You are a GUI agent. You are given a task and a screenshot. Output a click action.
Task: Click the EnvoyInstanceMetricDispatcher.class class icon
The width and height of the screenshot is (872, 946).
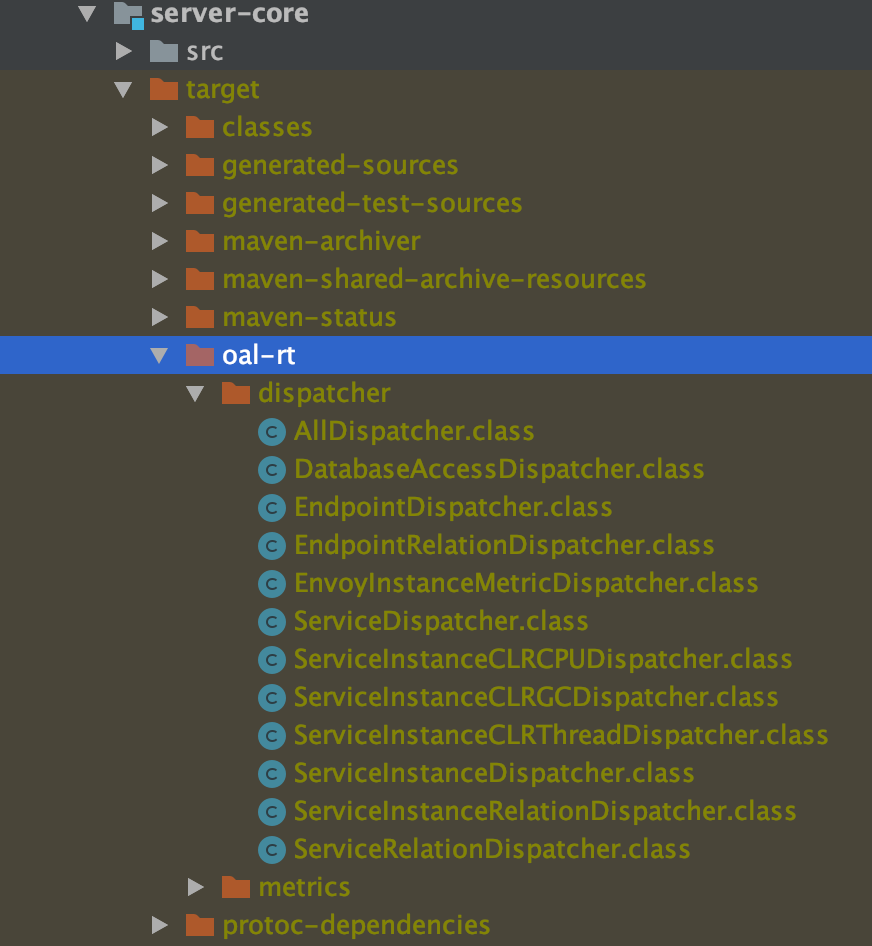pos(272,584)
